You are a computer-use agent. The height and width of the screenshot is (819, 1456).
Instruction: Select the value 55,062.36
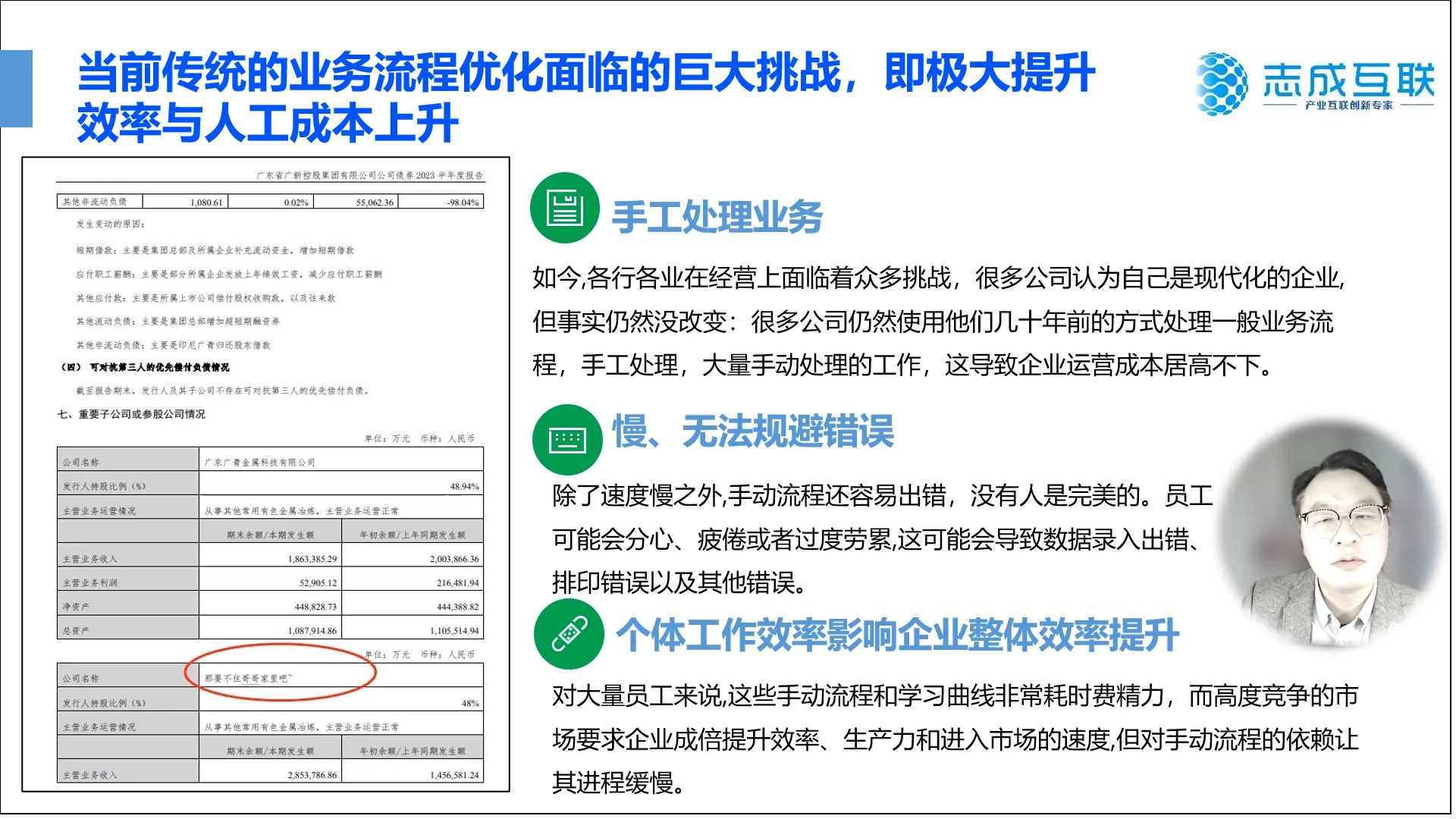point(375,202)
